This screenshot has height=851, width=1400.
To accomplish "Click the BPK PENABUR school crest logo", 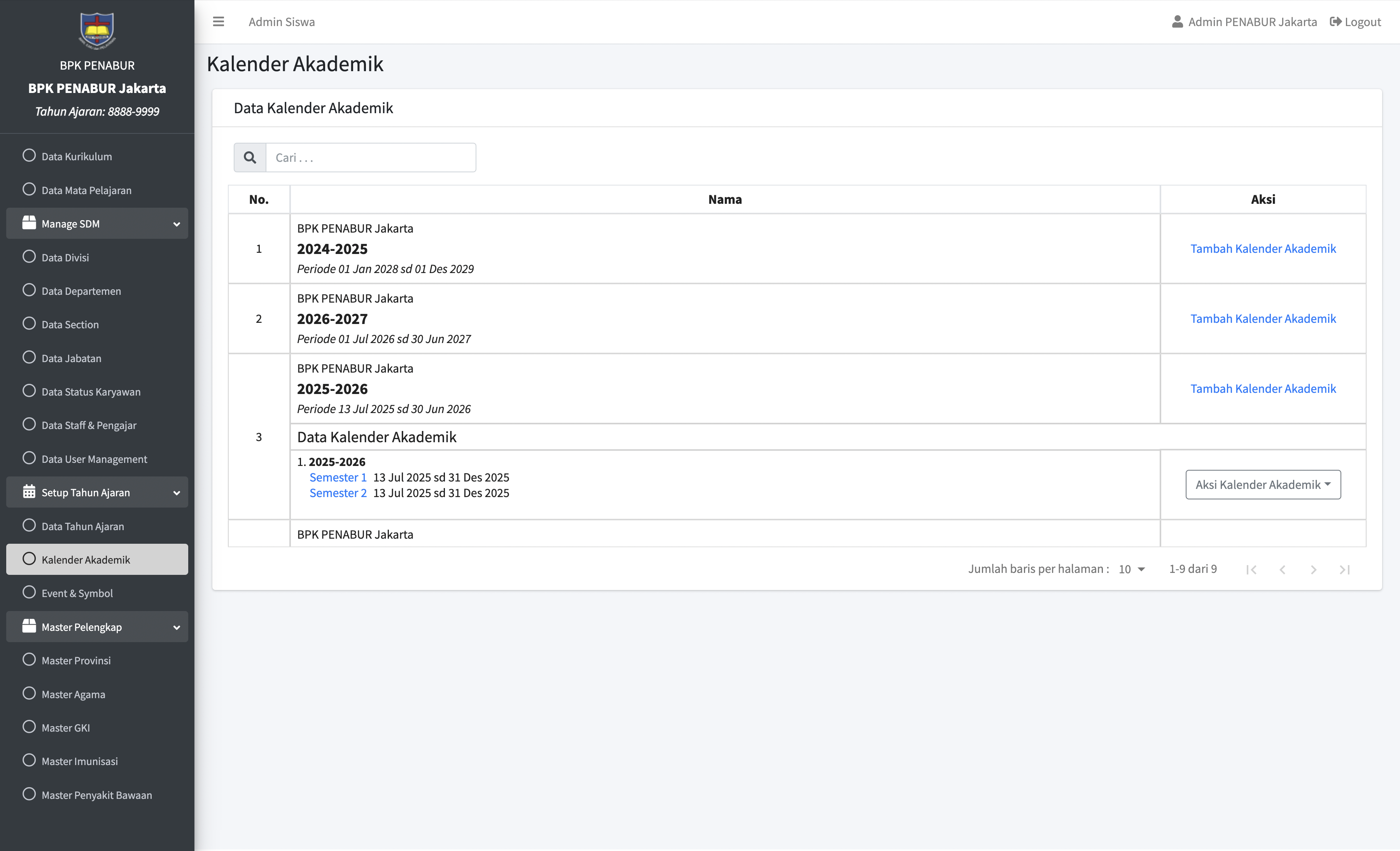I will (97, 30).
